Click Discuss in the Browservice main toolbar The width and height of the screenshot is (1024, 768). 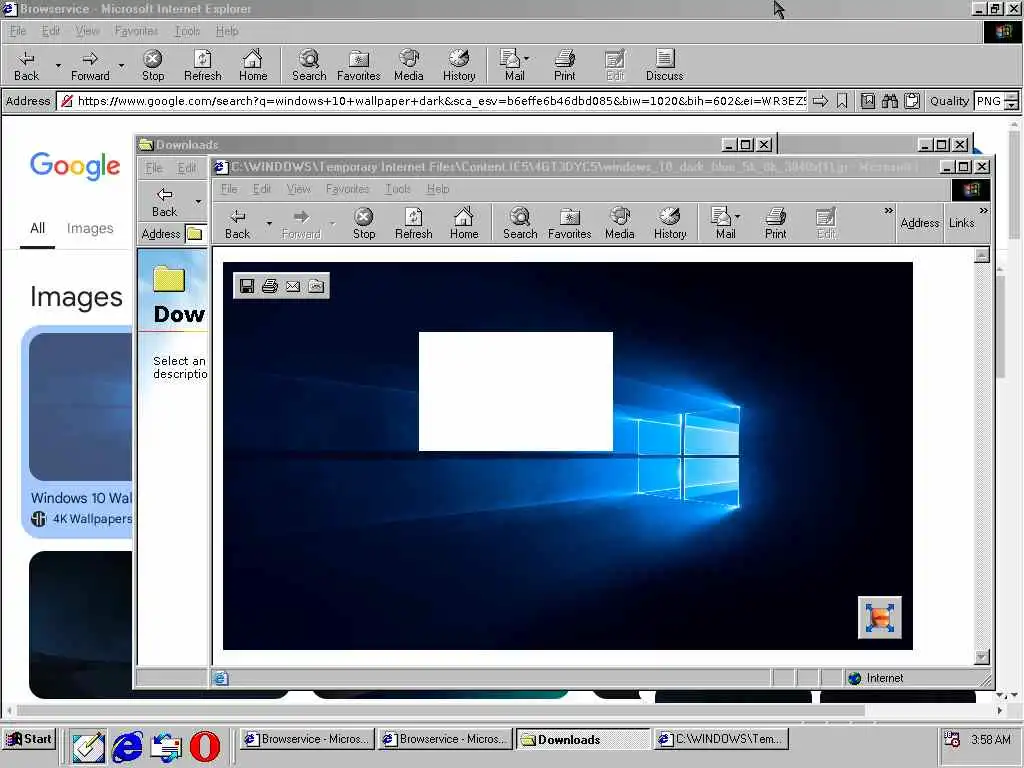click(x=664, y=66)
